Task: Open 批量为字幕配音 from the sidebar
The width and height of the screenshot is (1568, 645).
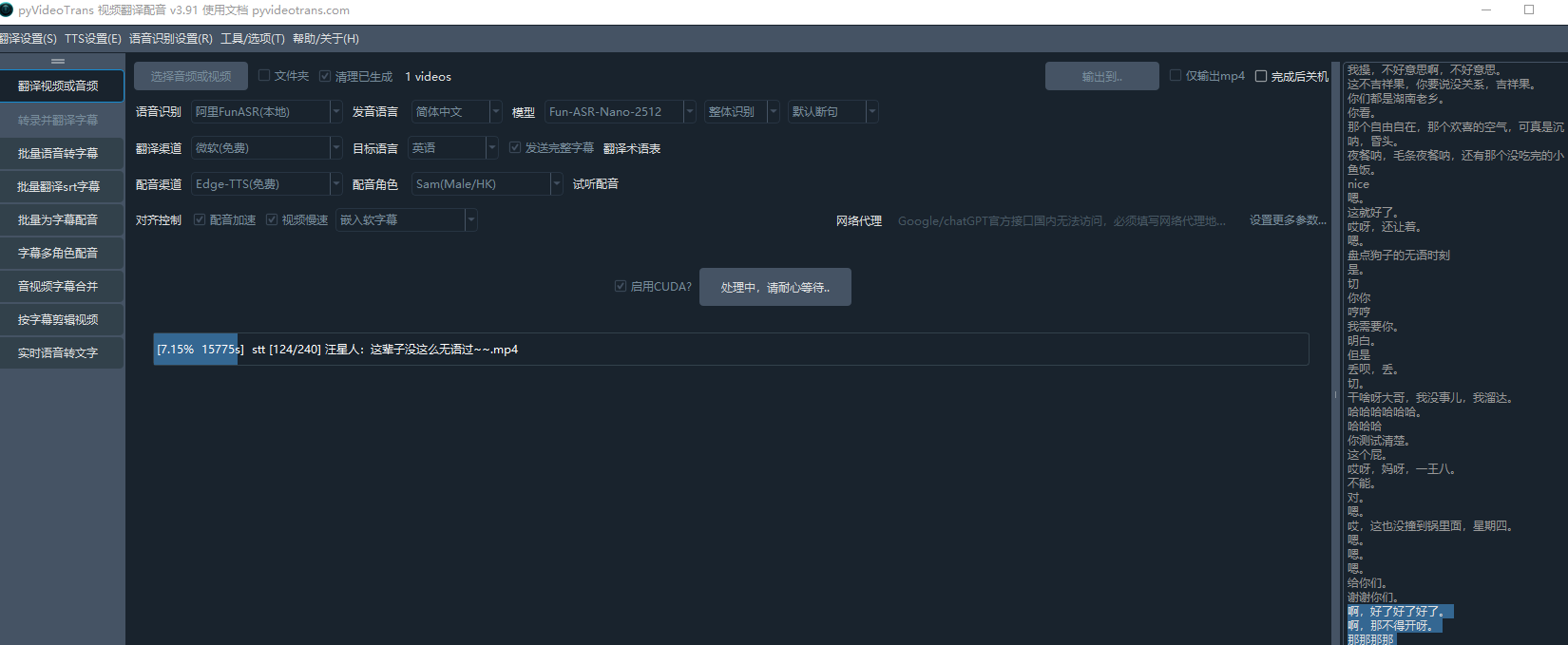Action: 62,219
